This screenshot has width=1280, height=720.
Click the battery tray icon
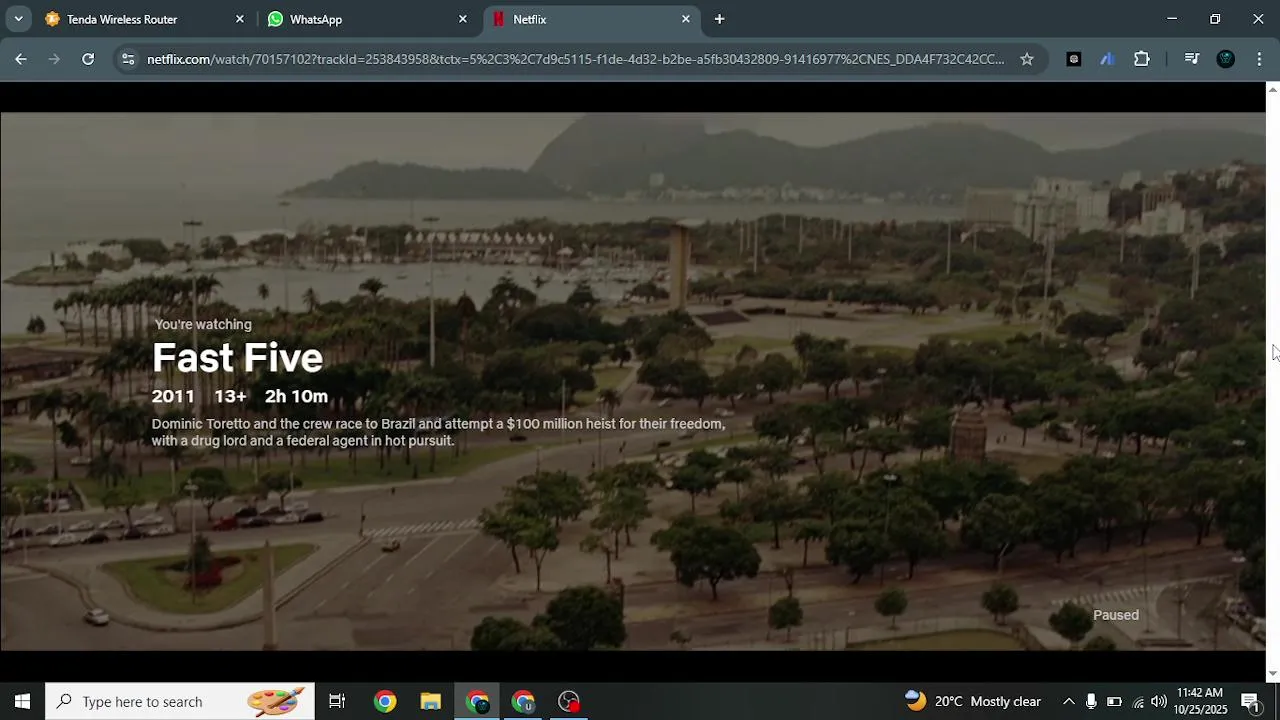pyautogui.click(x=1114, y=701)
